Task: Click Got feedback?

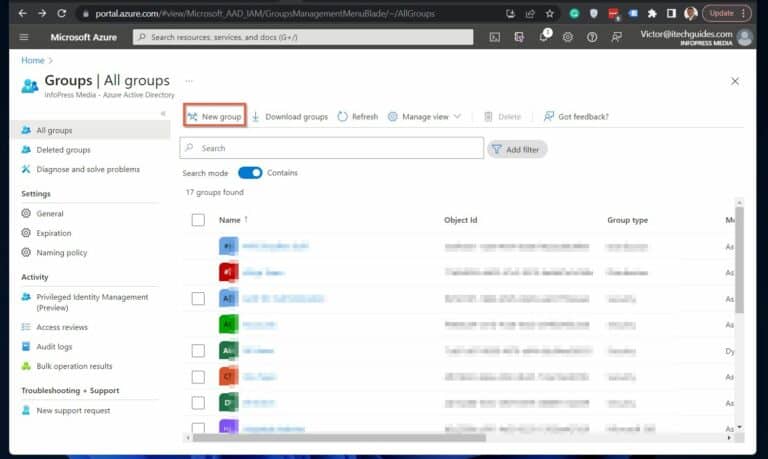Action: [x=576, y=117]
